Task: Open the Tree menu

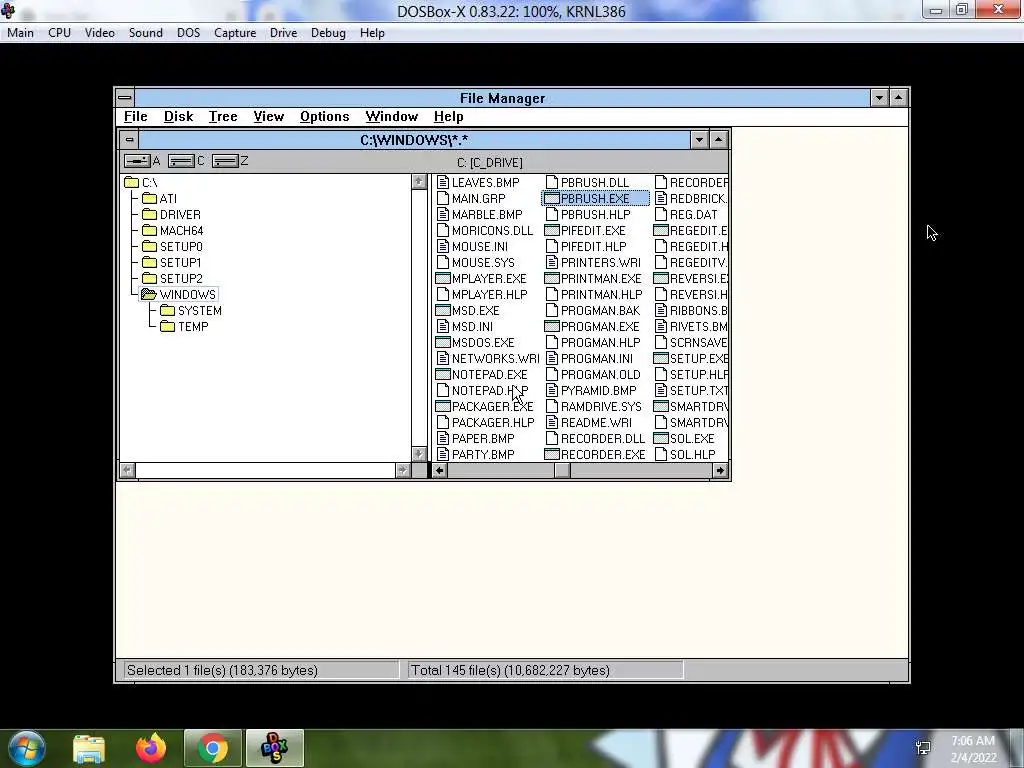Action: pos(223,116)
